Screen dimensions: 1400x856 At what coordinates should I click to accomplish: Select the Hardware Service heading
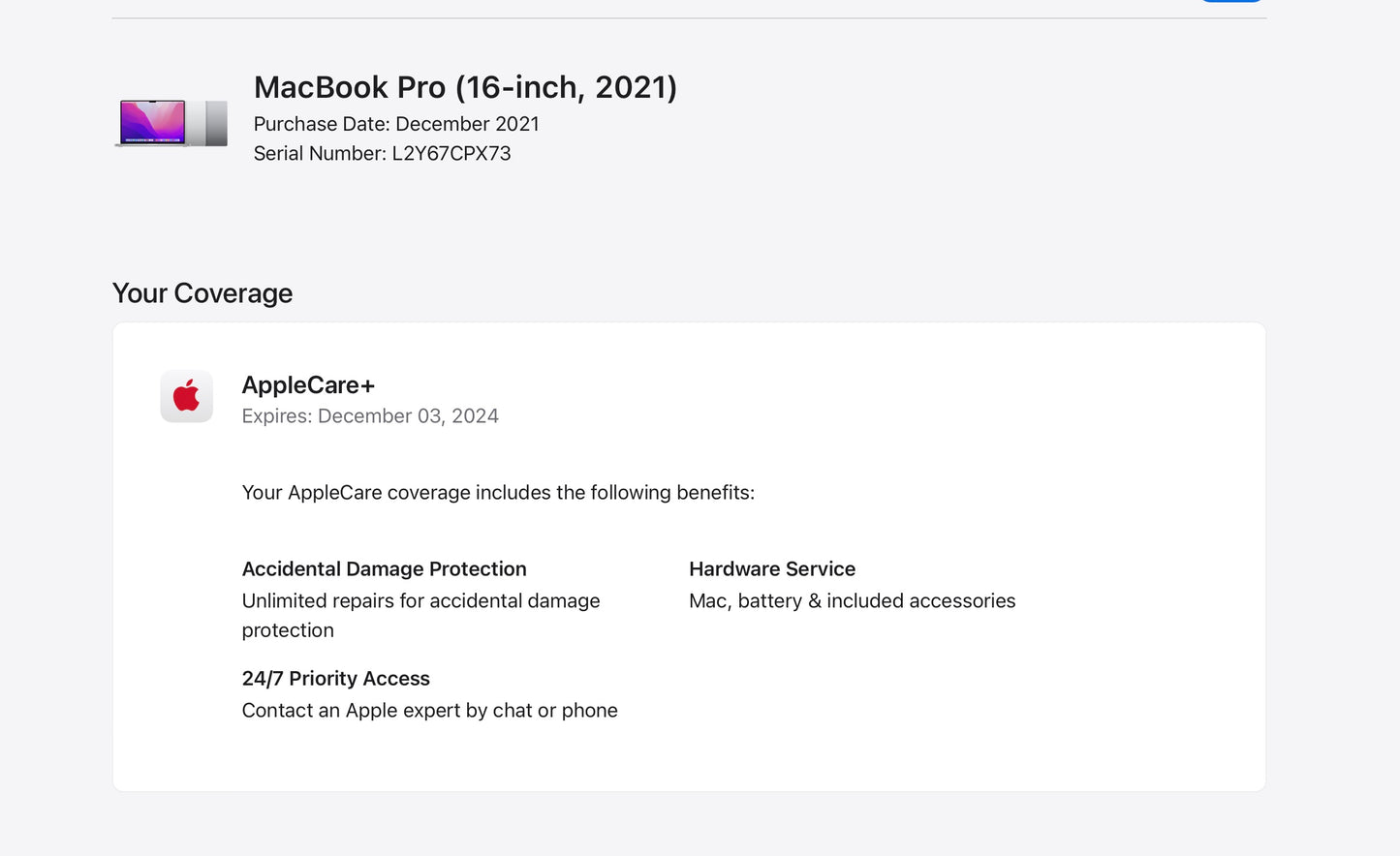[772, 569]
